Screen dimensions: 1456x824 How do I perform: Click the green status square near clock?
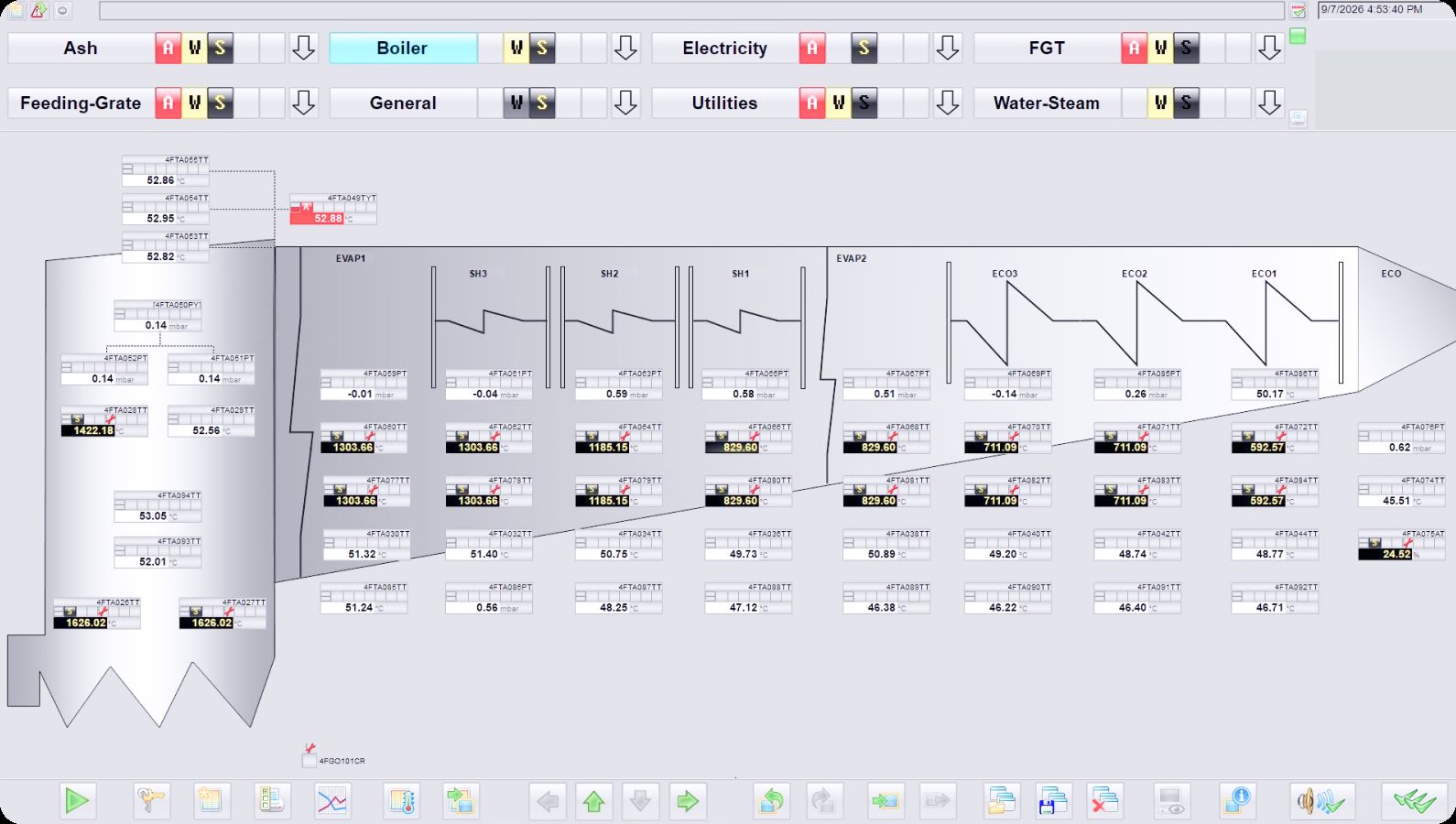[1298, 37]
